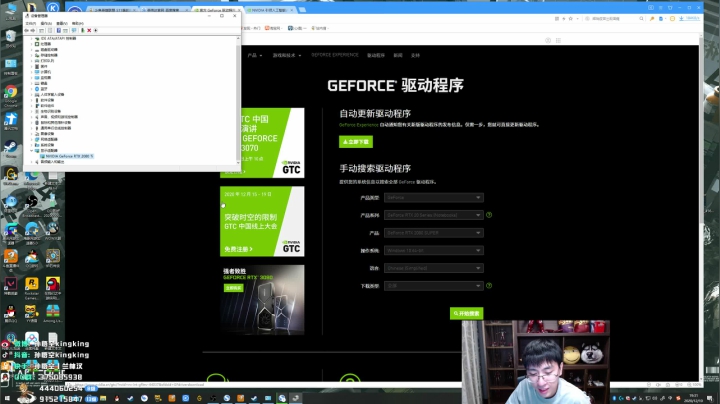720x404 pixels.
Task: Click the green enable device toolbar icon
Action: pos(83,30)
